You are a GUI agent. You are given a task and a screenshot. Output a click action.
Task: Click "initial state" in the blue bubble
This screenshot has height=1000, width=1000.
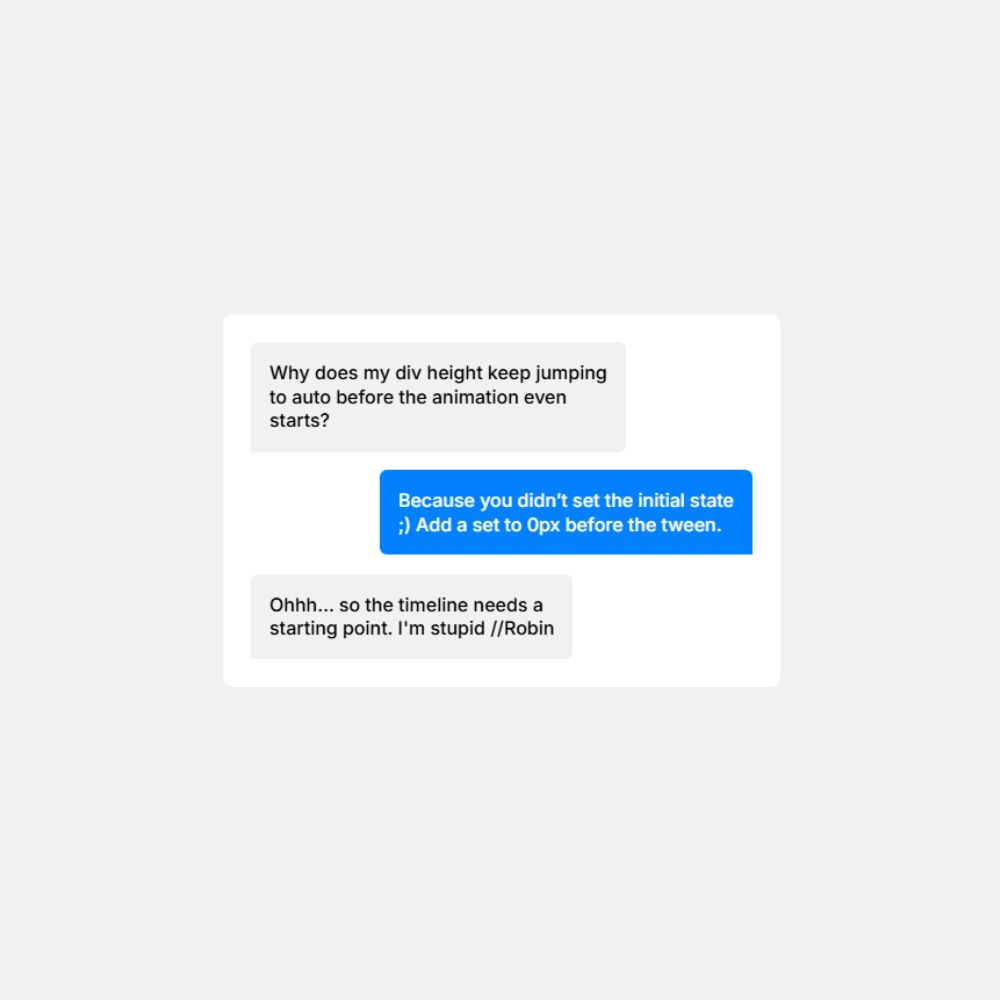[x=678, y=501]
